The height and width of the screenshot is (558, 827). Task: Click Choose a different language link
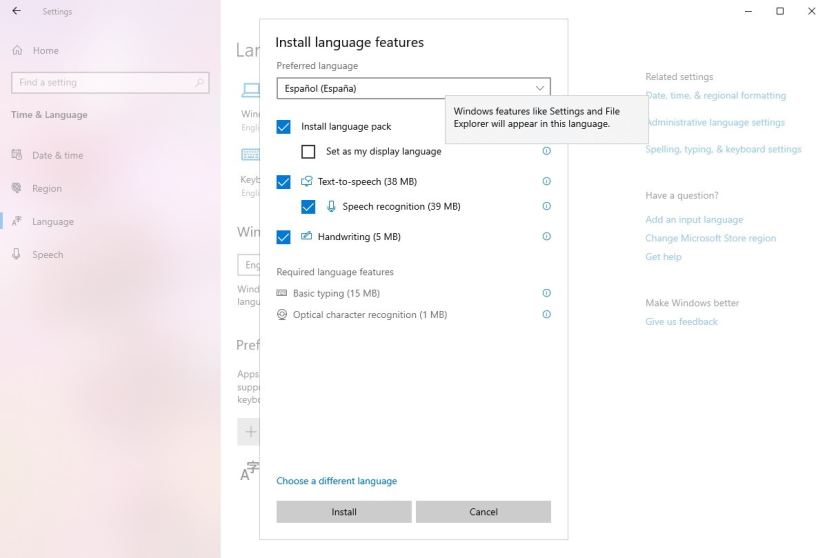[336, 481]
